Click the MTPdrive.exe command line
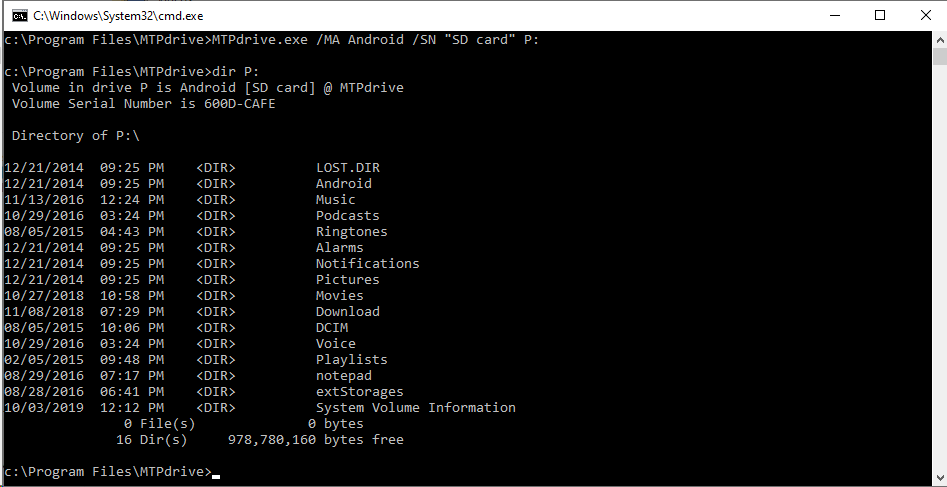947x487 pixels. [270, 40]
